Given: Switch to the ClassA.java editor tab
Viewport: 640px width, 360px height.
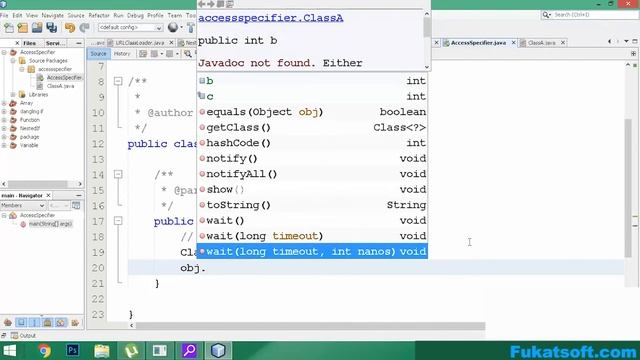Looking at the screenshot, I should tap(541, 42).
